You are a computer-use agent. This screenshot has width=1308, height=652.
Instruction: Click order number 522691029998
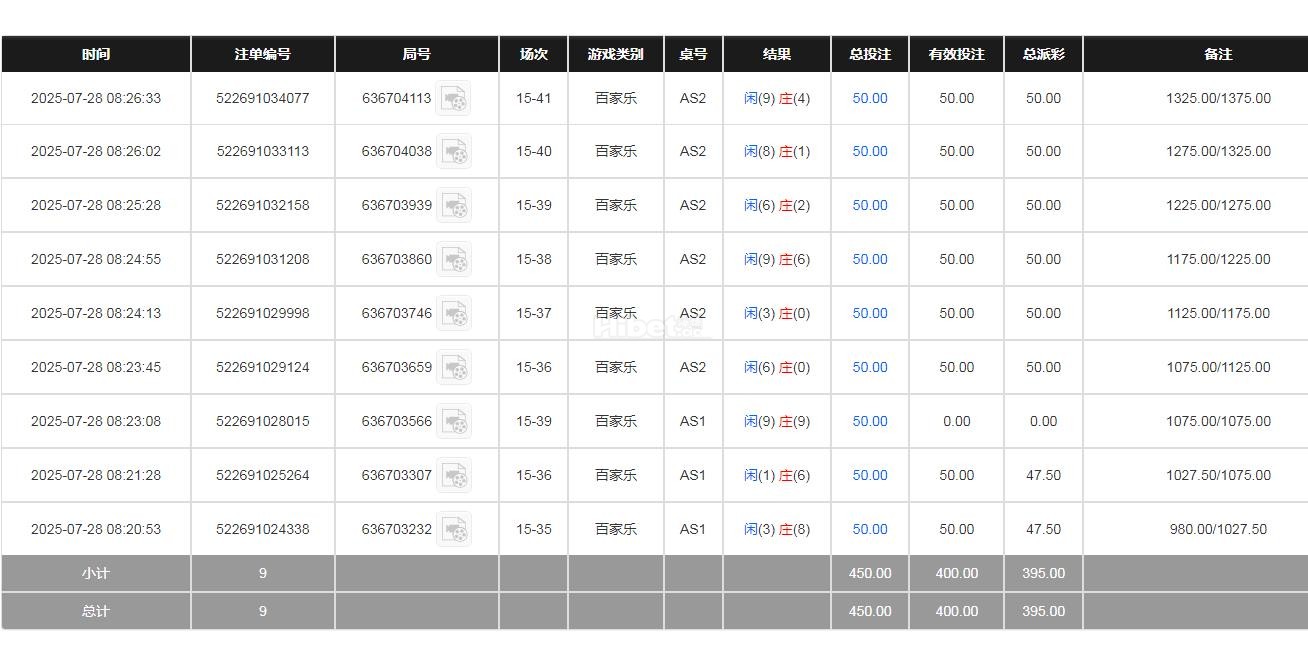(263, 314)
